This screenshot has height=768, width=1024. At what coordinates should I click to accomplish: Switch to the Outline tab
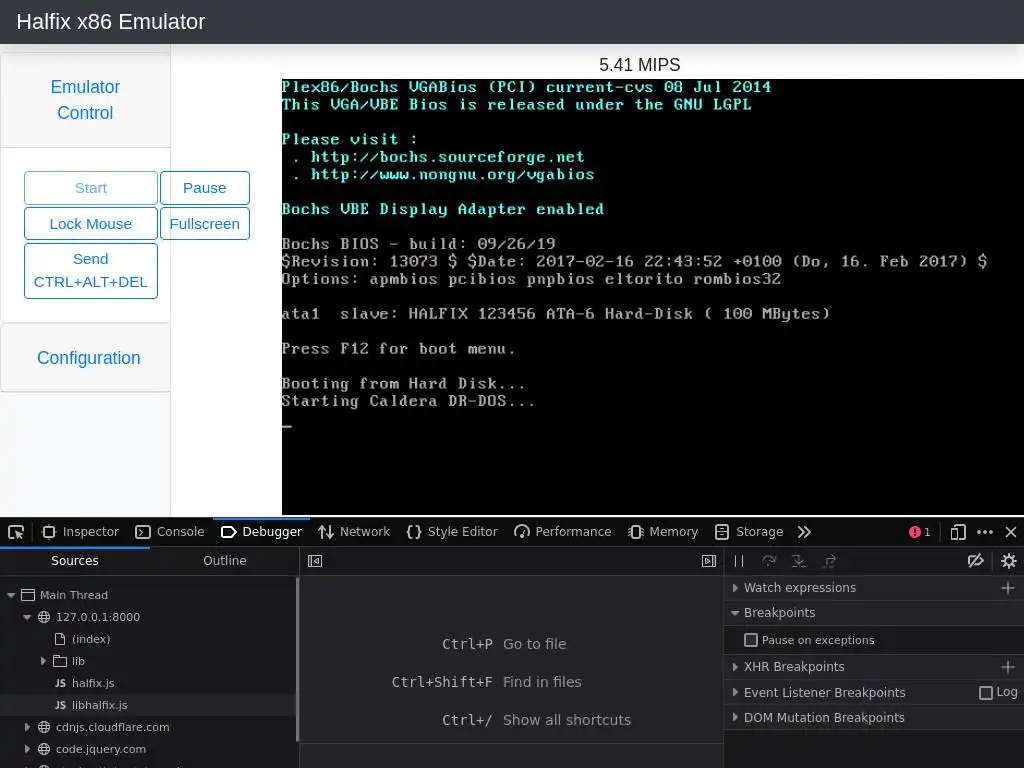coord(225,561)
